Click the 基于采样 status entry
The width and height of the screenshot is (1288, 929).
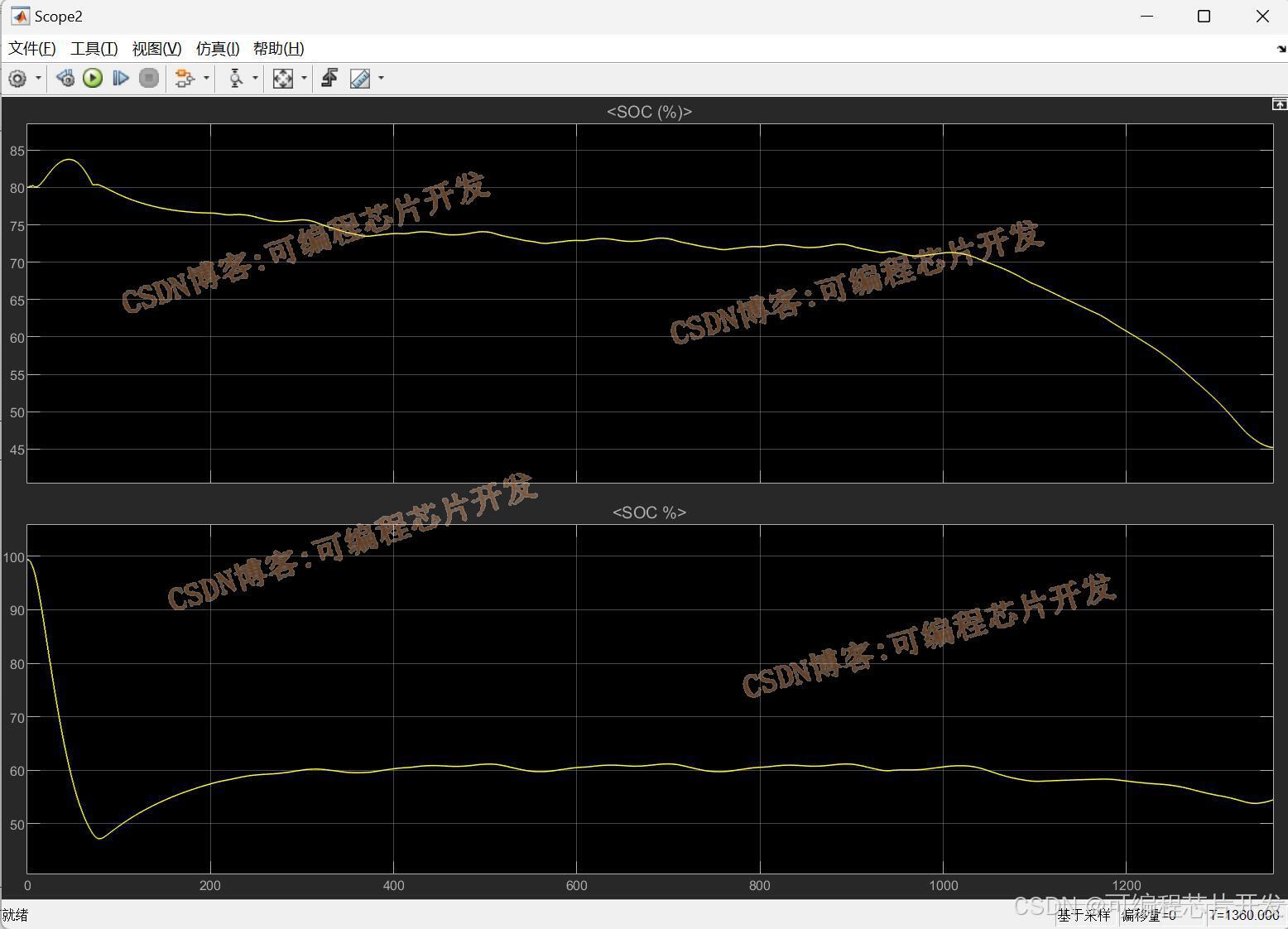tap(1084, 915)
